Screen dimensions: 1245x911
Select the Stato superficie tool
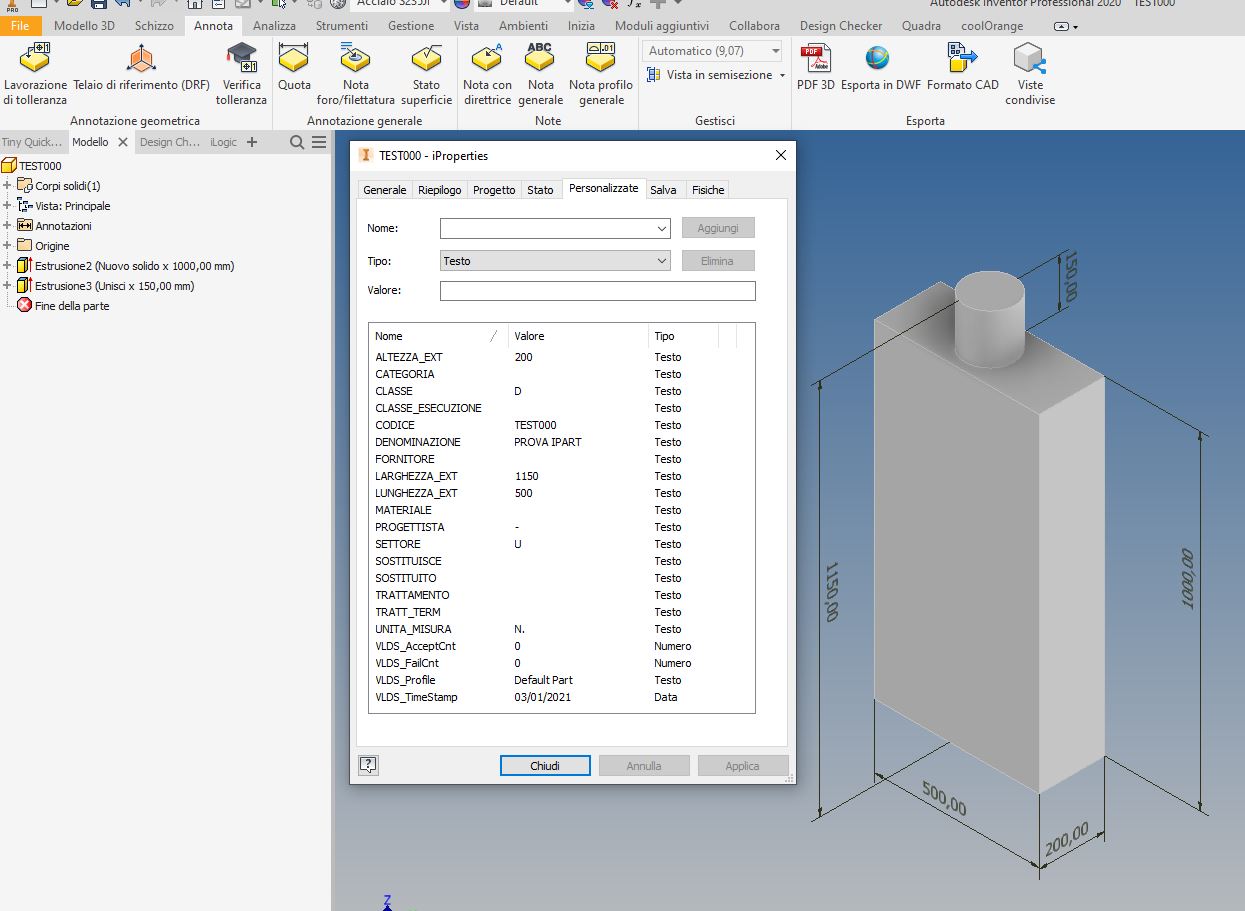(426, 60)
